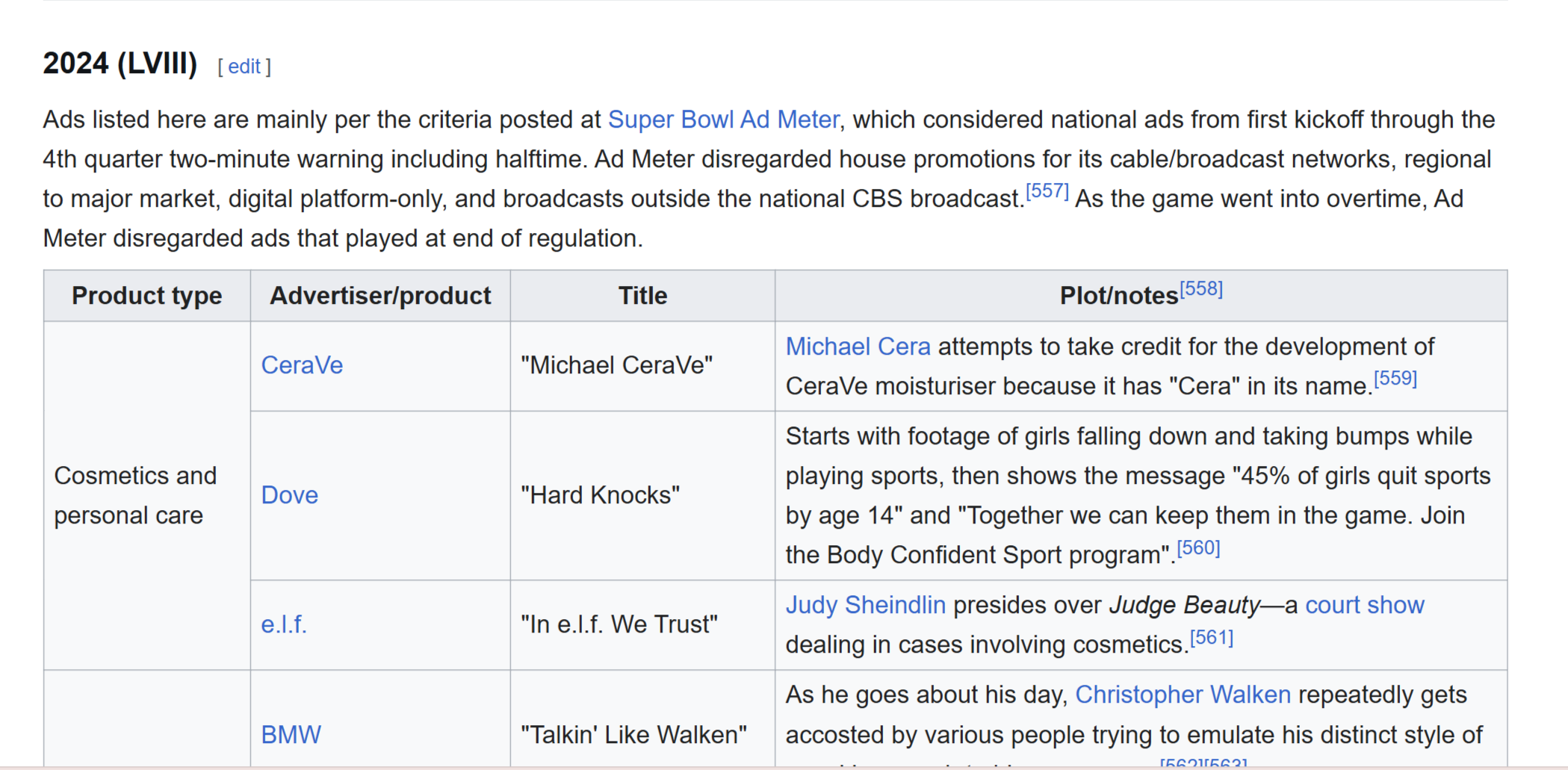
Task: Click the "Michael CeraVe" title cell
Action: [642, 366]
